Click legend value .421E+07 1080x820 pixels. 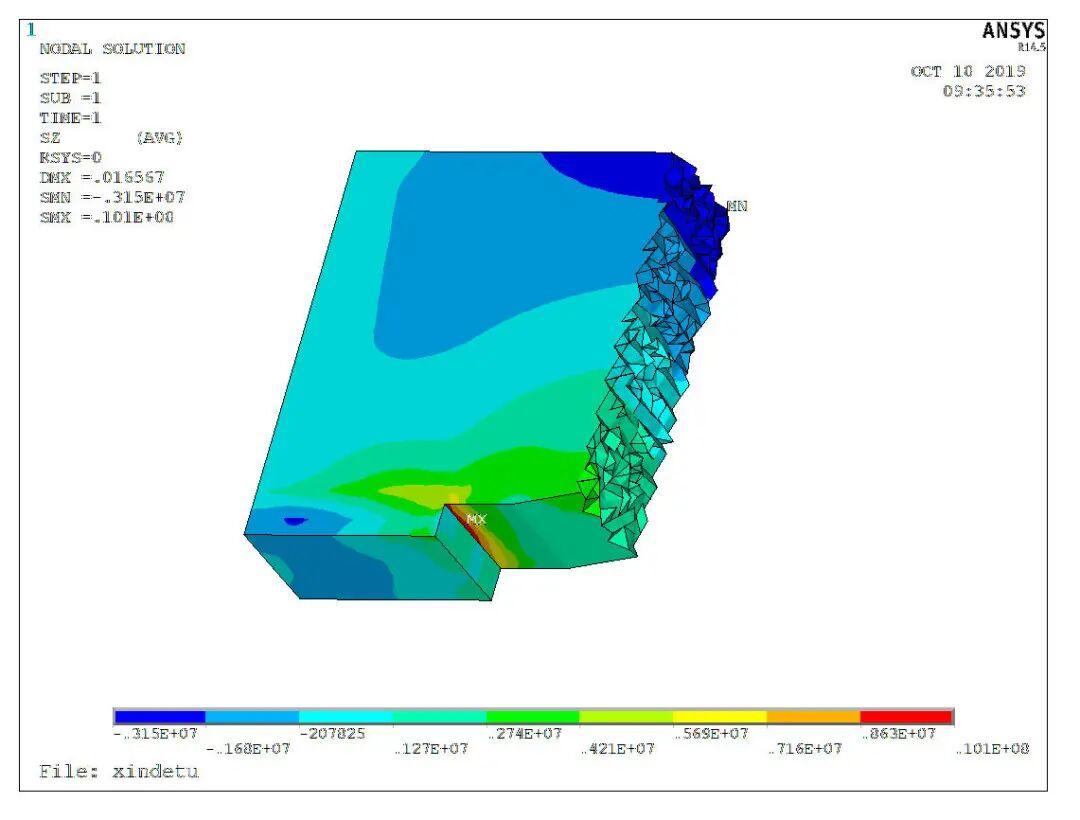[618, 748]
